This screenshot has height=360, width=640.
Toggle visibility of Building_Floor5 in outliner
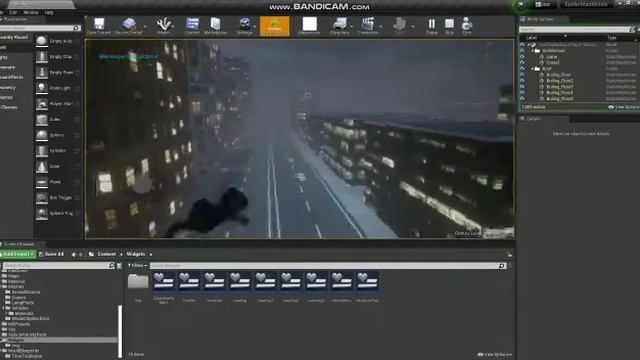[x=522, y=98]
